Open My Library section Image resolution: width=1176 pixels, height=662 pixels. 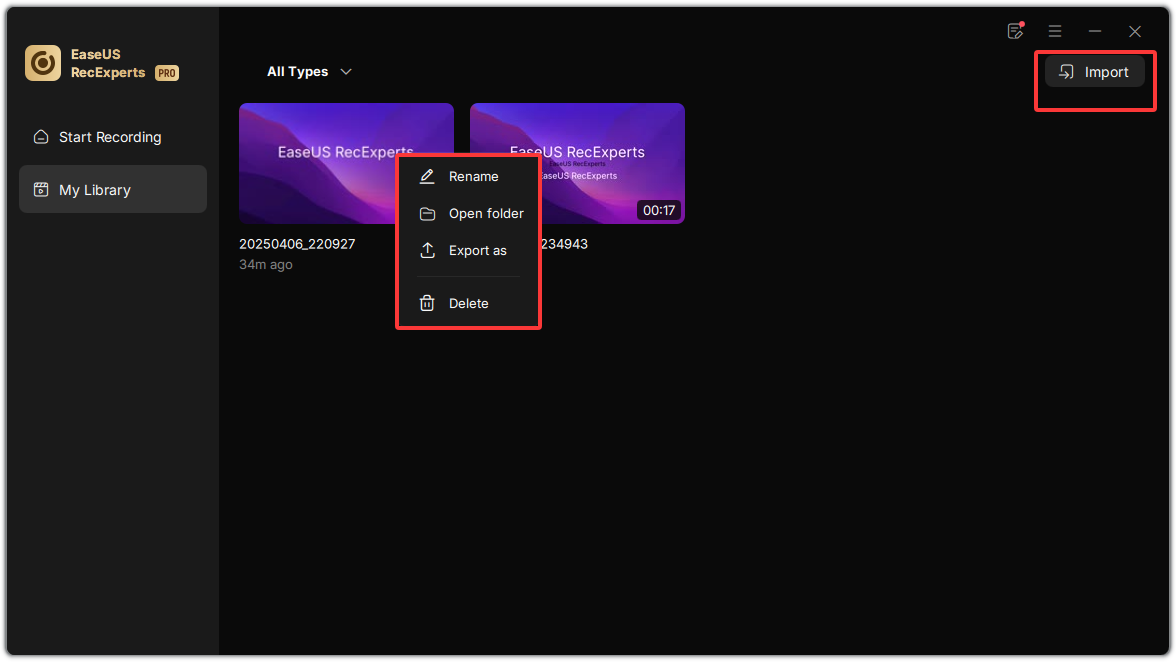tap(112, 190)
